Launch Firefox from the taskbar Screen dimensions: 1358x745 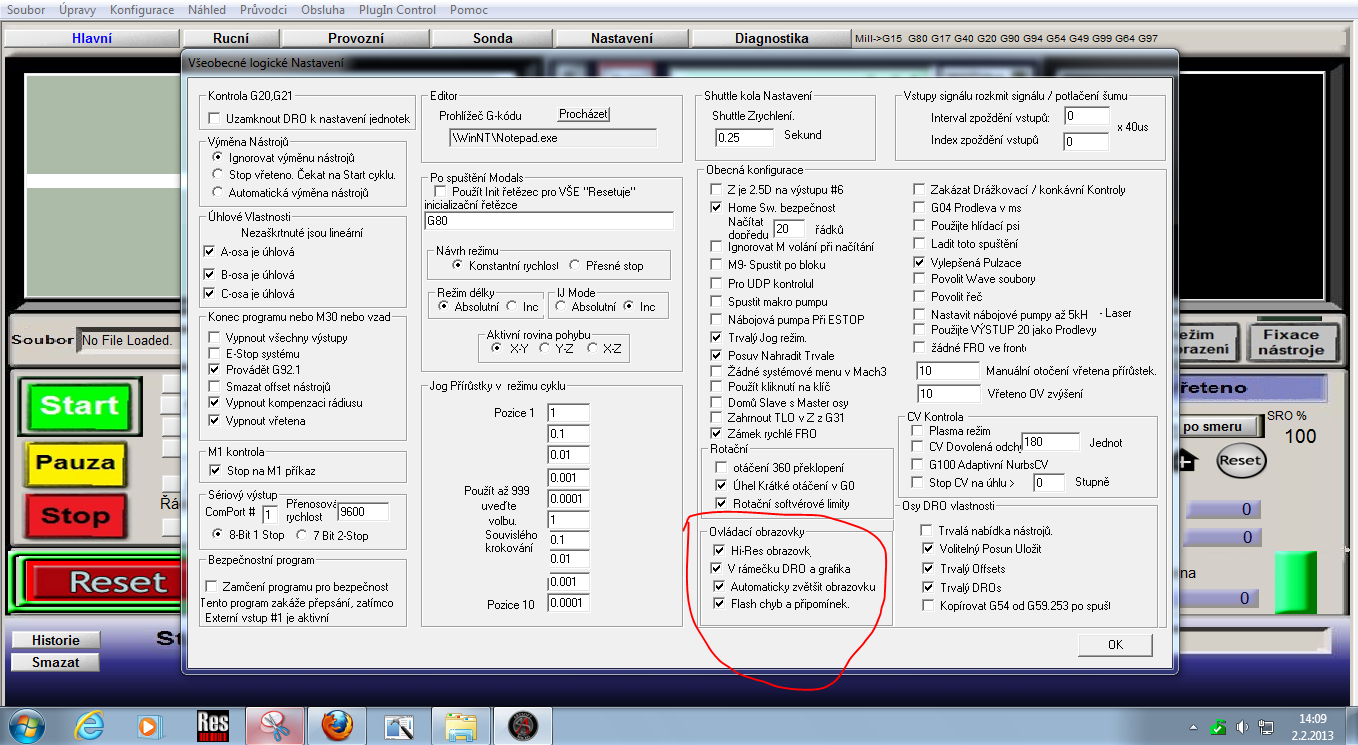[x=337, y=724]
